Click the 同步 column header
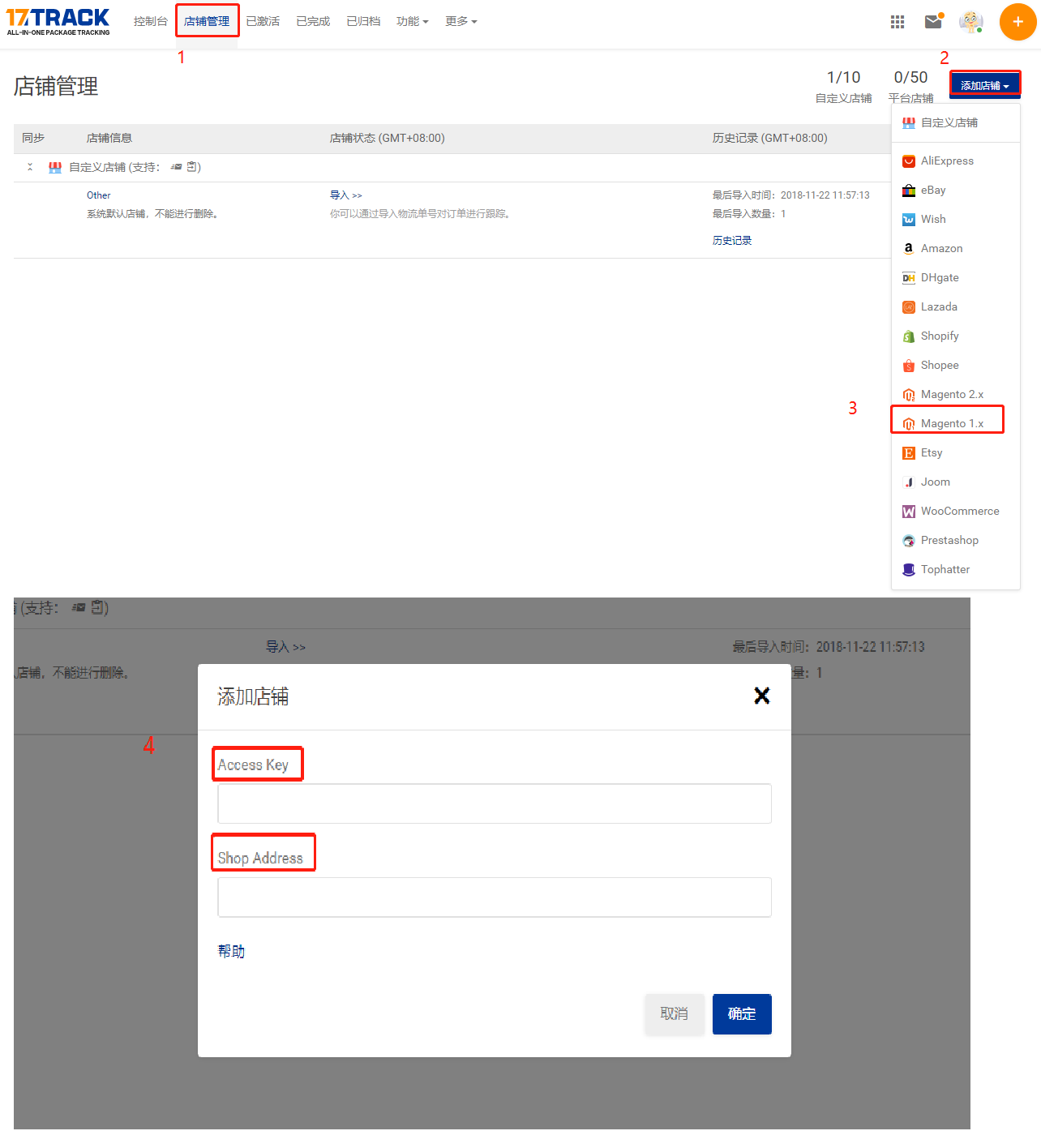 (33, 139)
